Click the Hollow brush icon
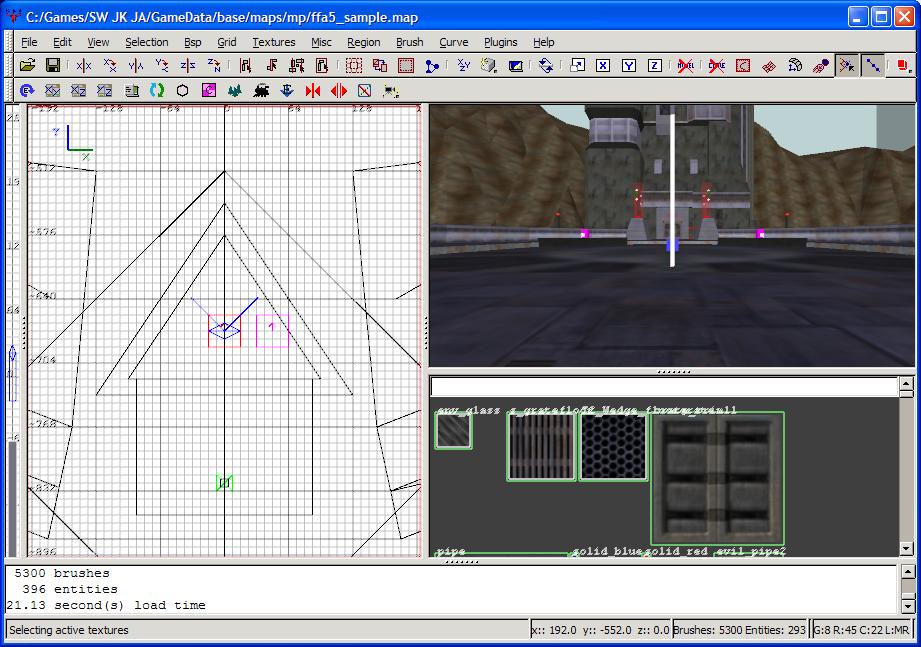Viewport: 921px width, 647px height. tap(406, 65)
